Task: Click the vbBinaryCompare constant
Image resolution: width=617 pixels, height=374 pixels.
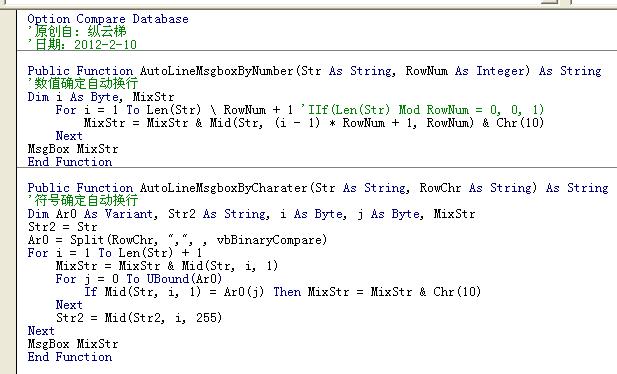Action: pyautogui.click(x=270, y=240)
